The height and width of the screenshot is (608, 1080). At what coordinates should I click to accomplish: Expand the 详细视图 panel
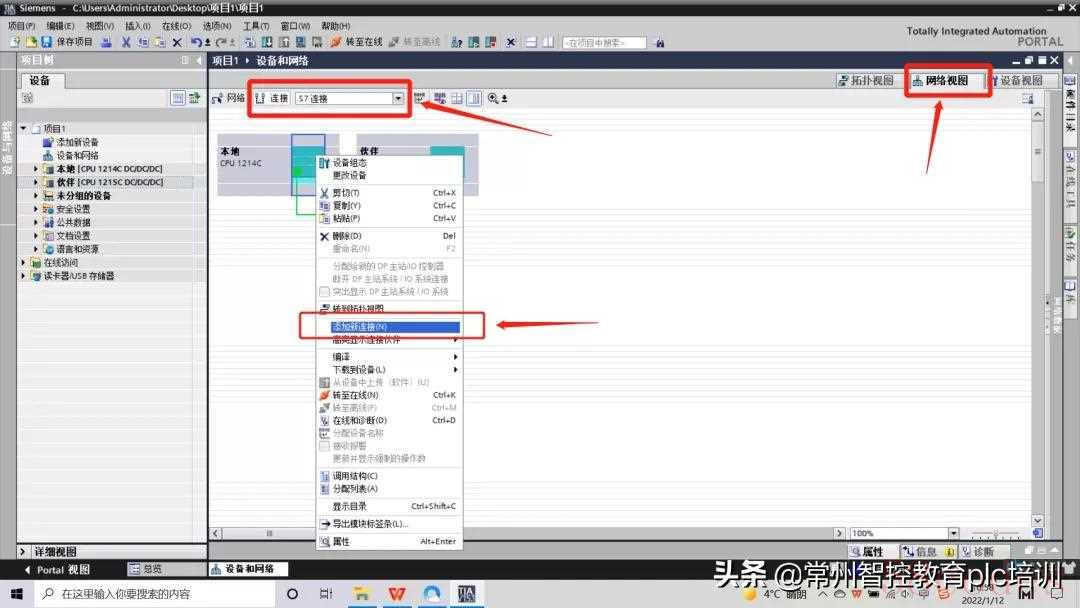point(23,552)
